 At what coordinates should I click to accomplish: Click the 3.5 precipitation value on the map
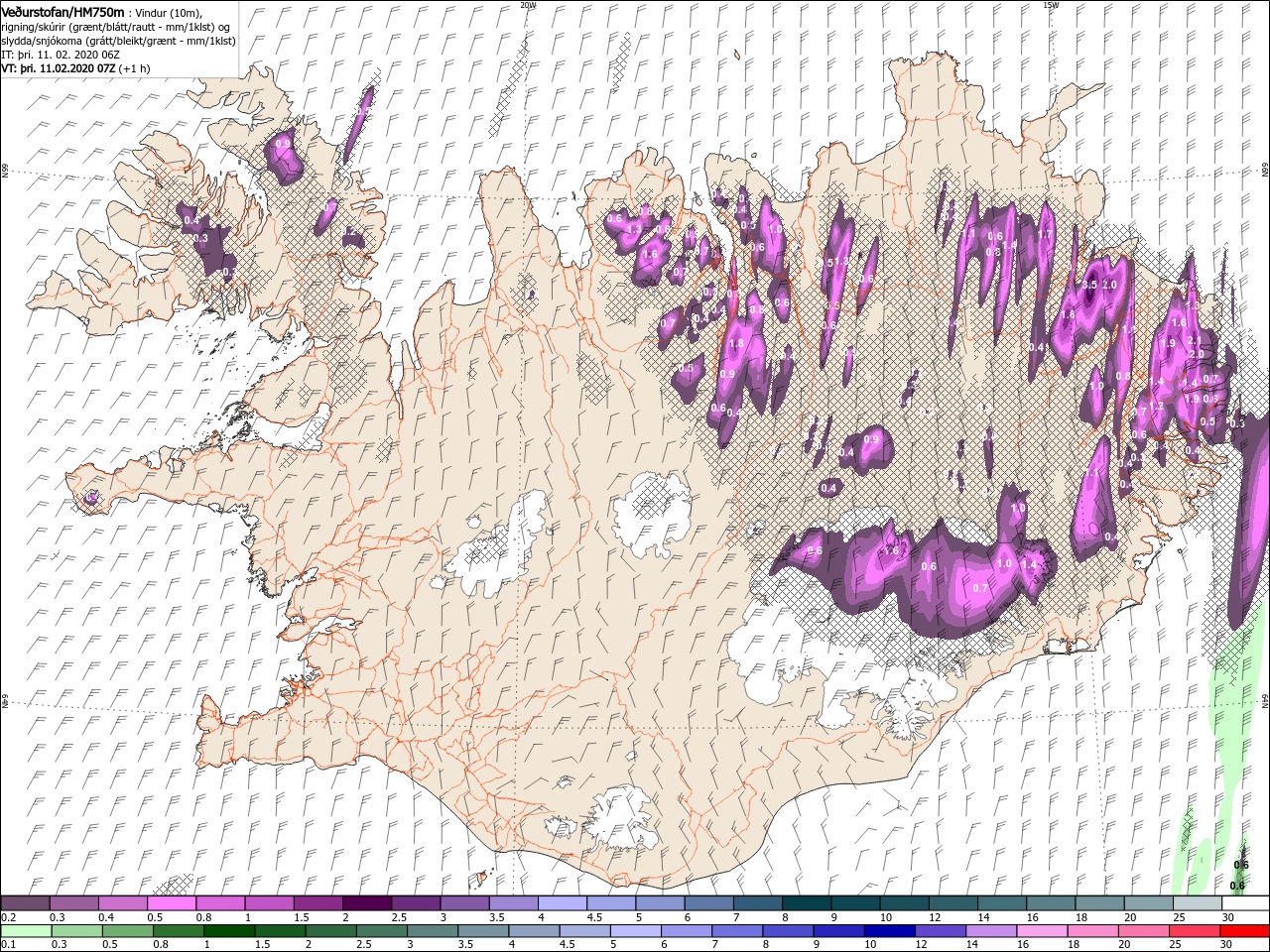pos(1089,285)
